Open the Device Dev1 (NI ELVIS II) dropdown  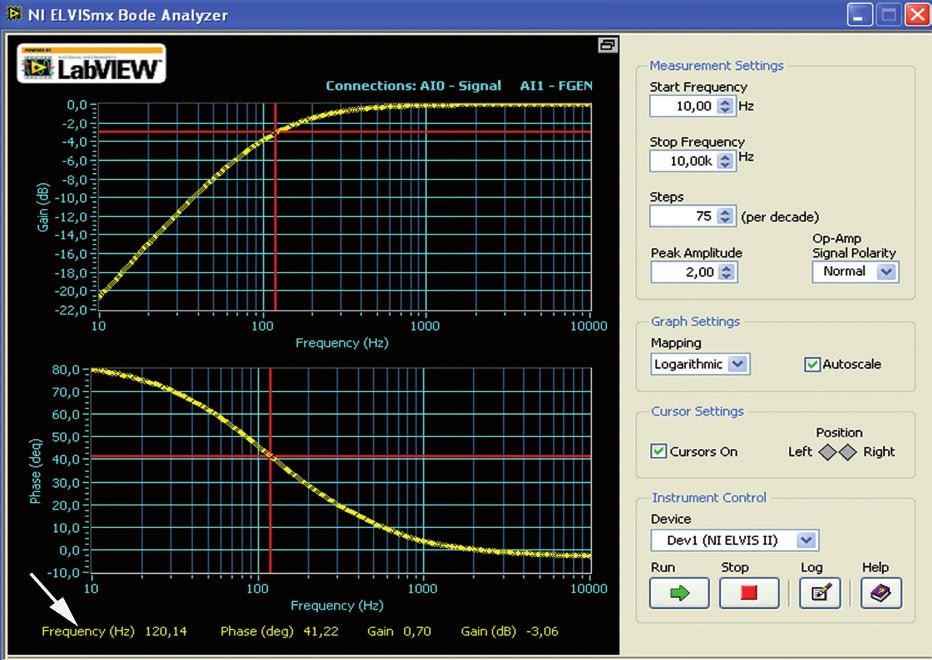point(735,540)
